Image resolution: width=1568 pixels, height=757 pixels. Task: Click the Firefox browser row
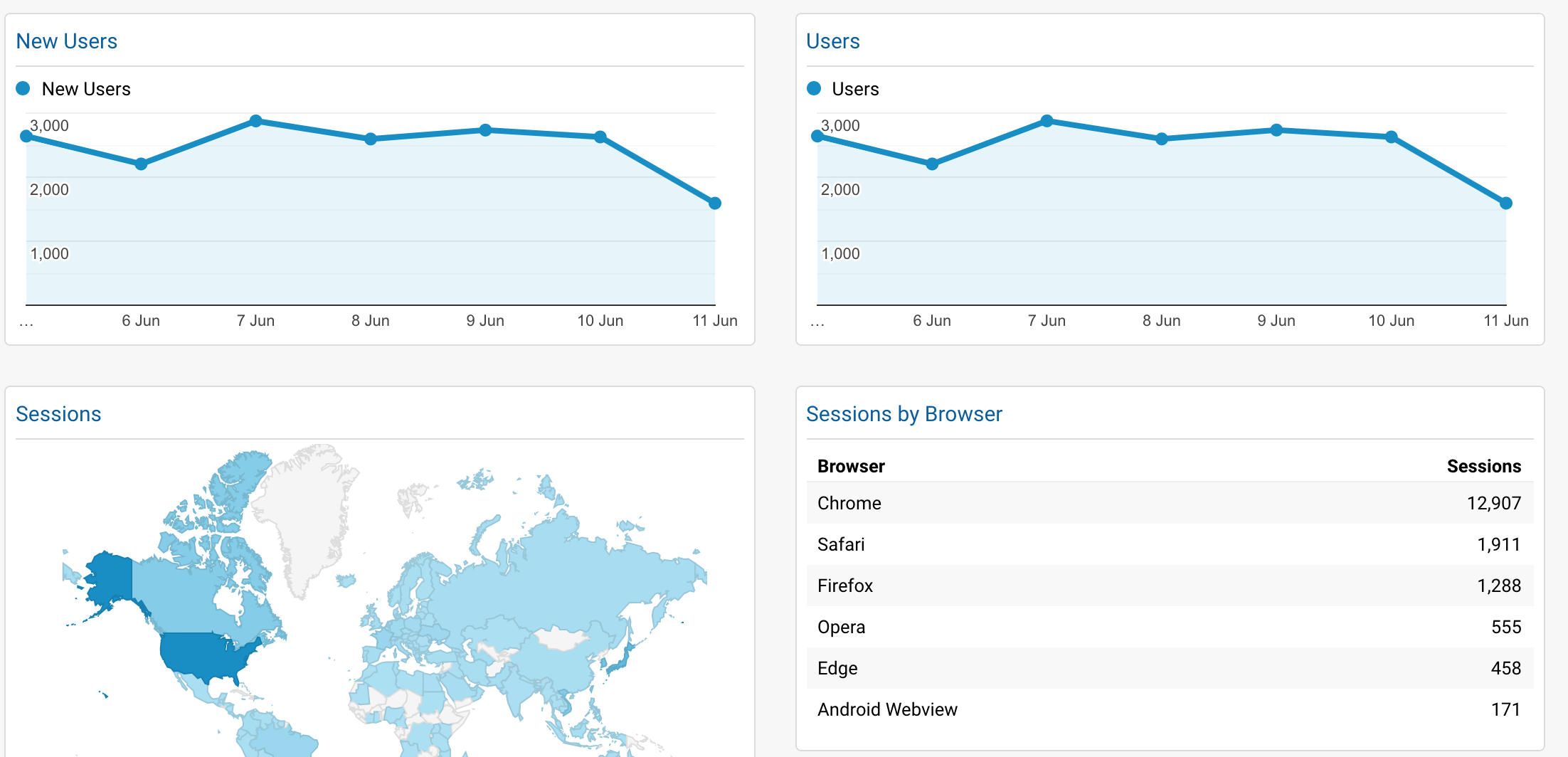point(1170,586)
